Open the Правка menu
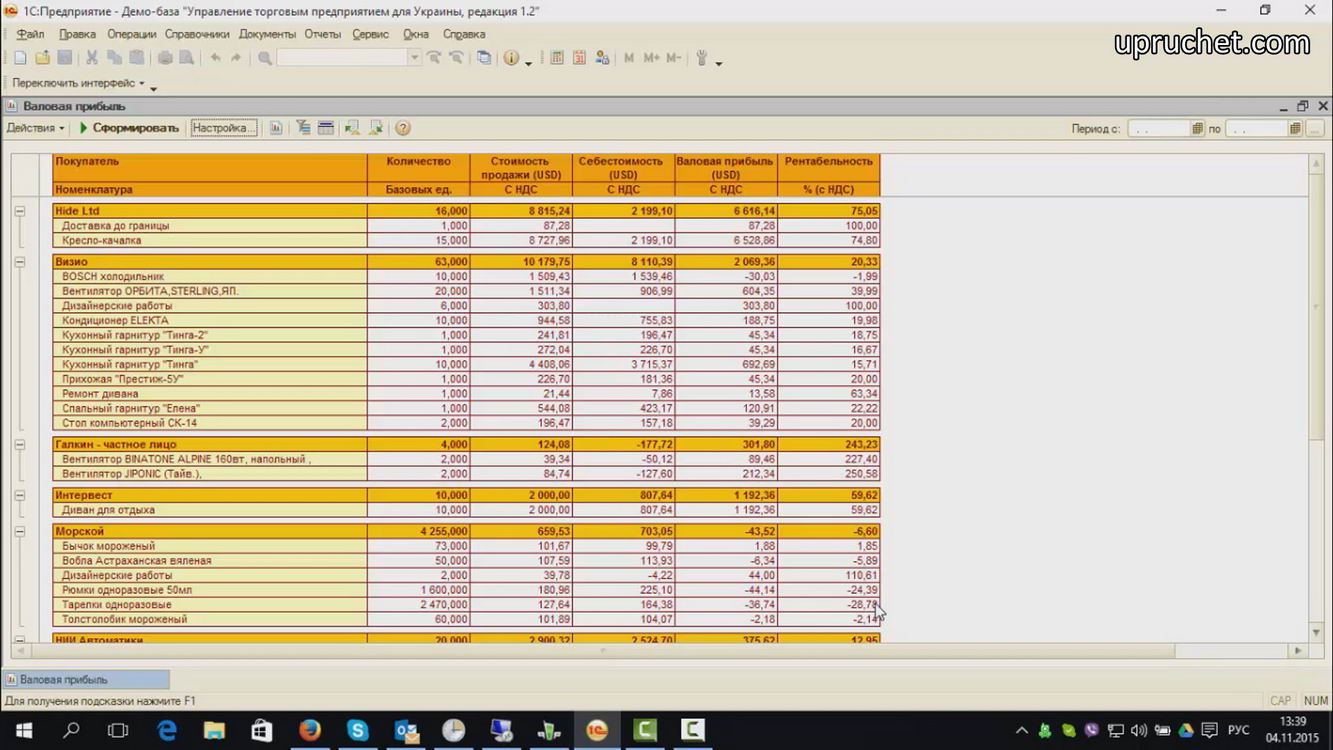 (x=77, y=34)
